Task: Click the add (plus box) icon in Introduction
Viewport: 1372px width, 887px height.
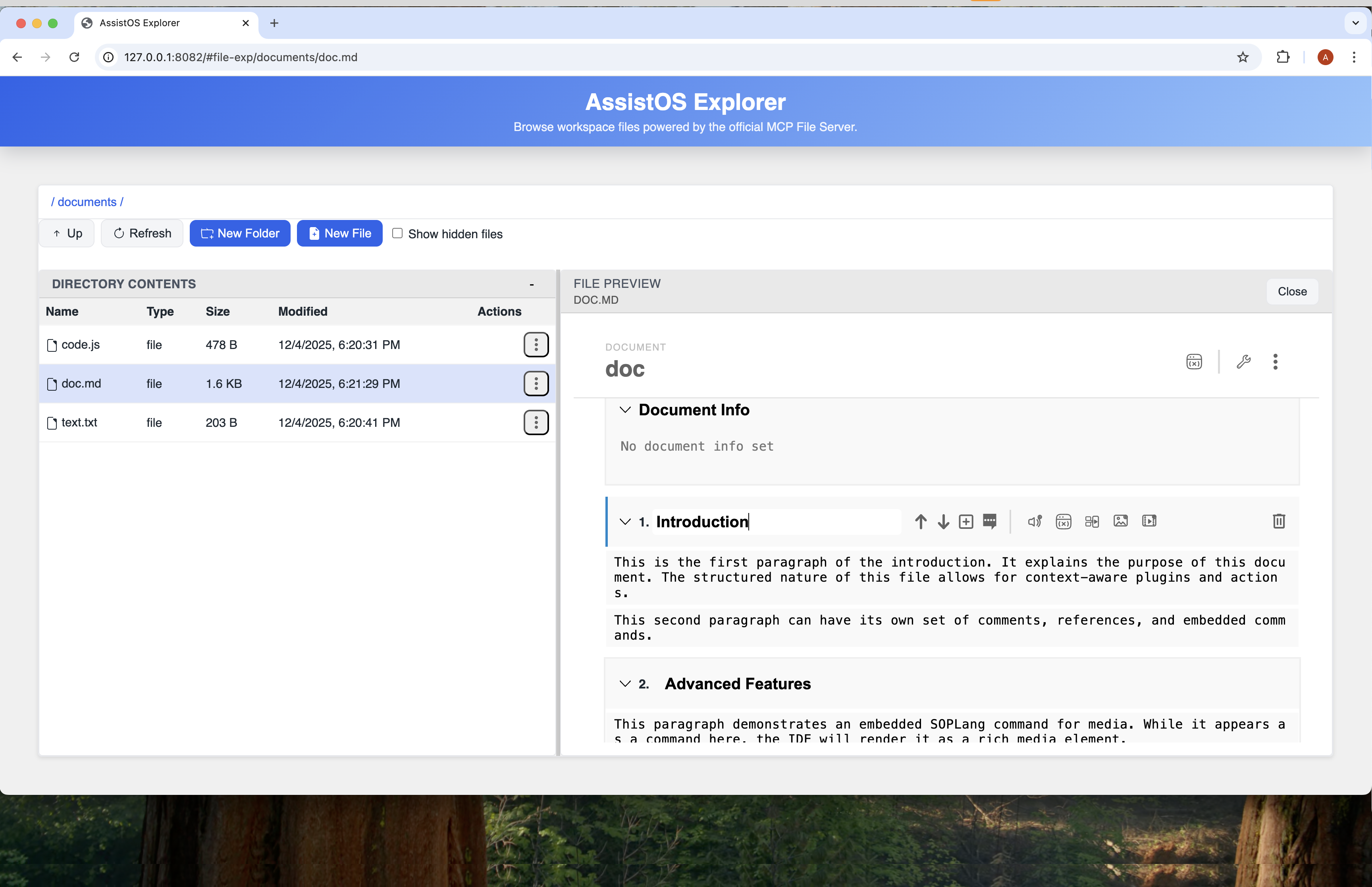Action: point(965,522)
